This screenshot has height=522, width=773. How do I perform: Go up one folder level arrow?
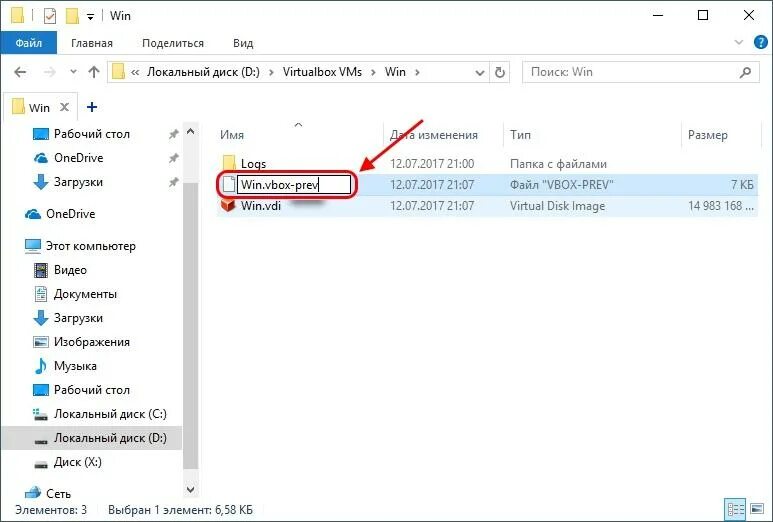pos(94,72)
